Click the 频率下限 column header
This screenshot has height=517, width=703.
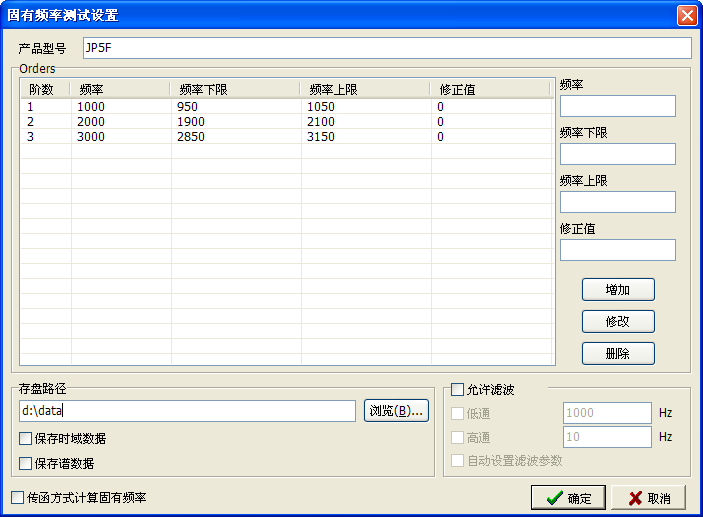[235, 89]
